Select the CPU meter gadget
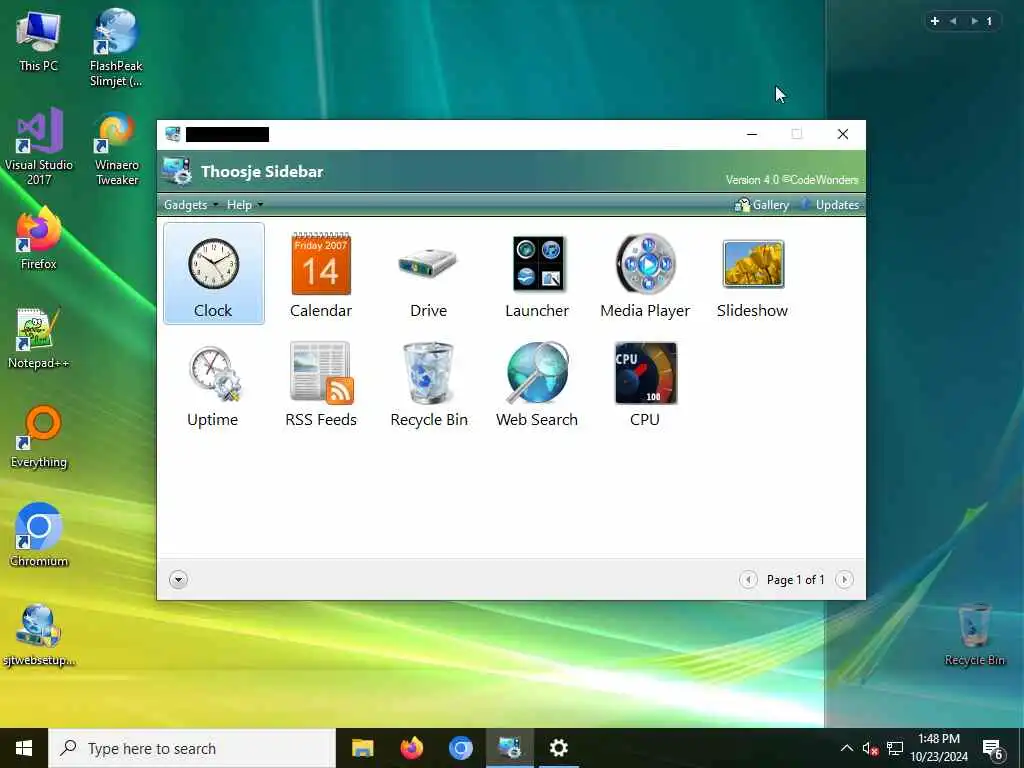Image resolution: width=1024 pixels, height=768 pixels. point(645,383)
